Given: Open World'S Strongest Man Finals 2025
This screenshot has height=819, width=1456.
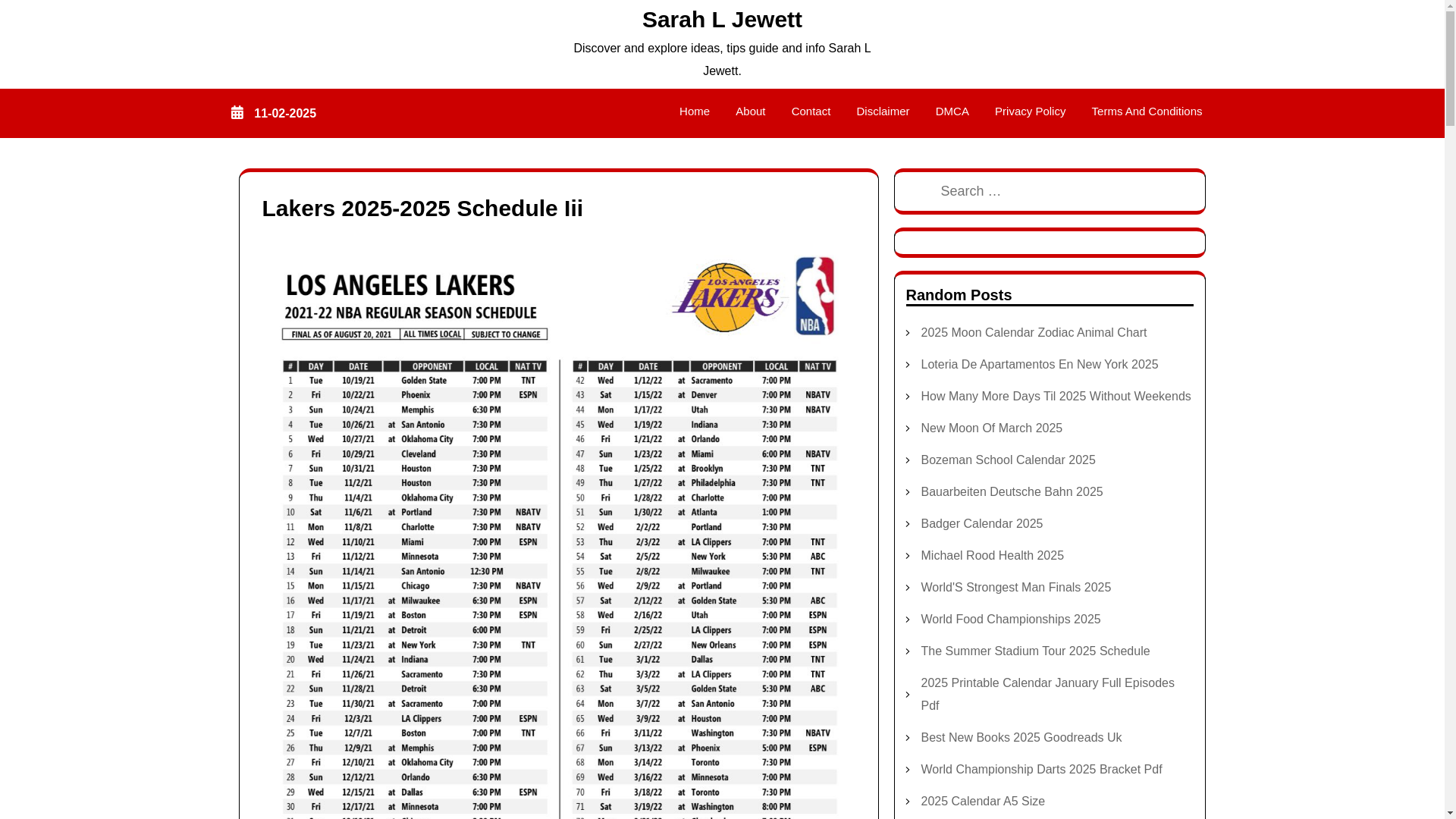Looking at the screenshot, I should (x=1015, y=588).
